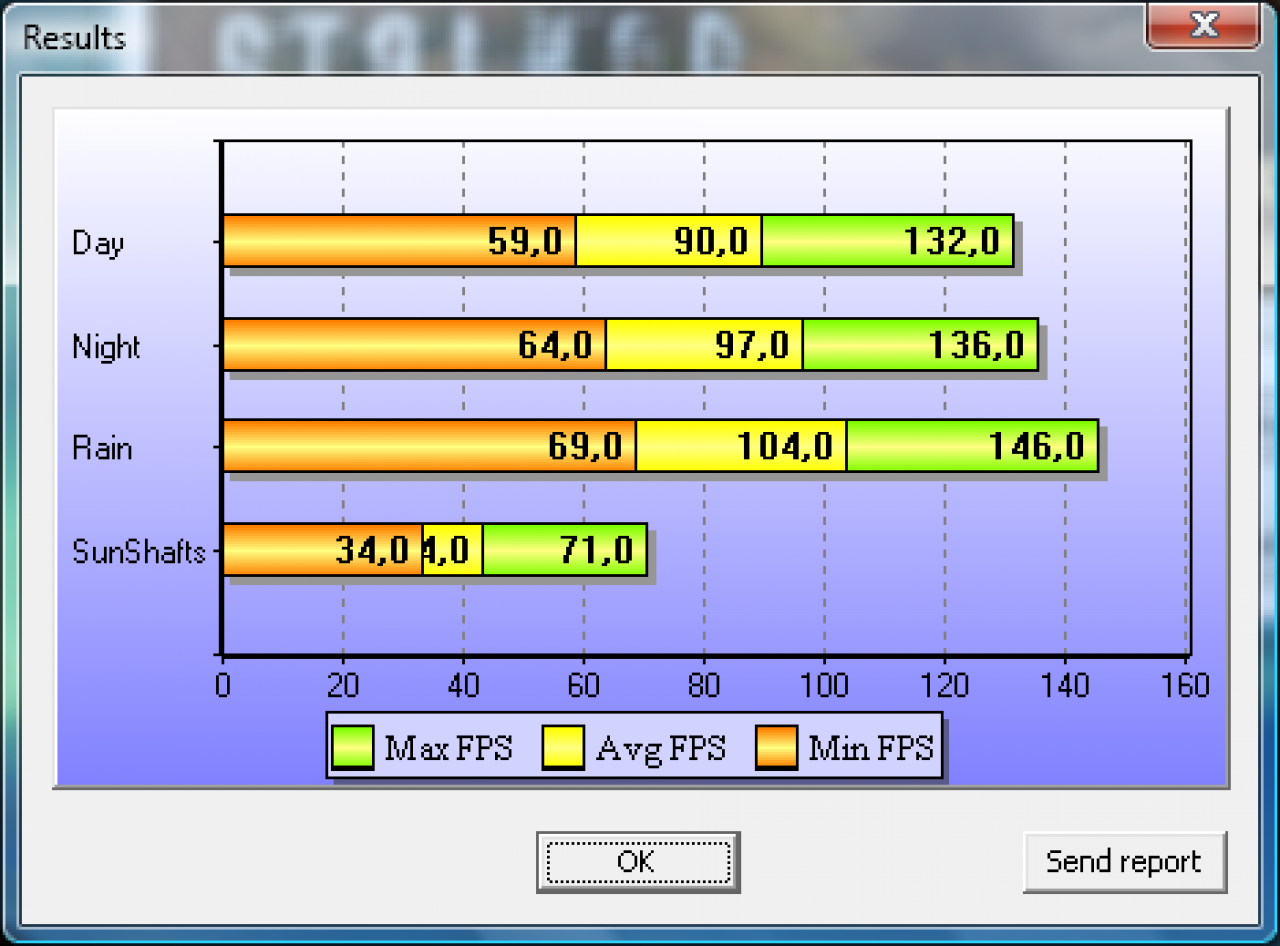Click the Day max value 132,0
The height and width of the screenshot is (946, 1280).
coord(952,241)
